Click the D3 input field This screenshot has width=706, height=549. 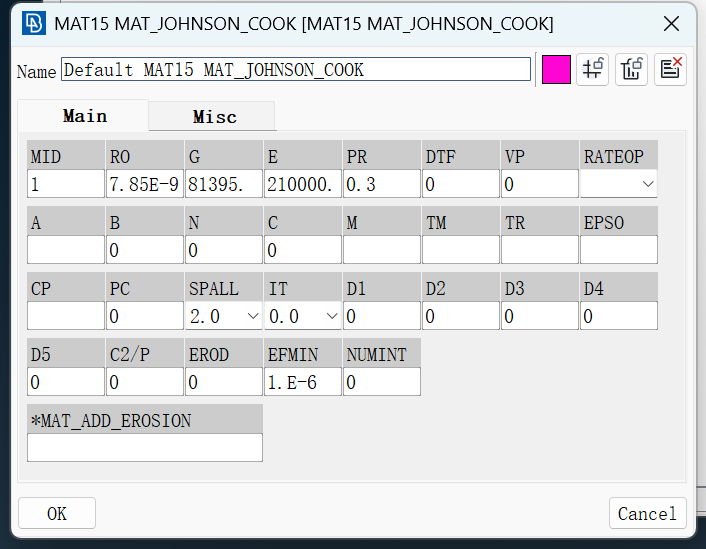(540, 316)
